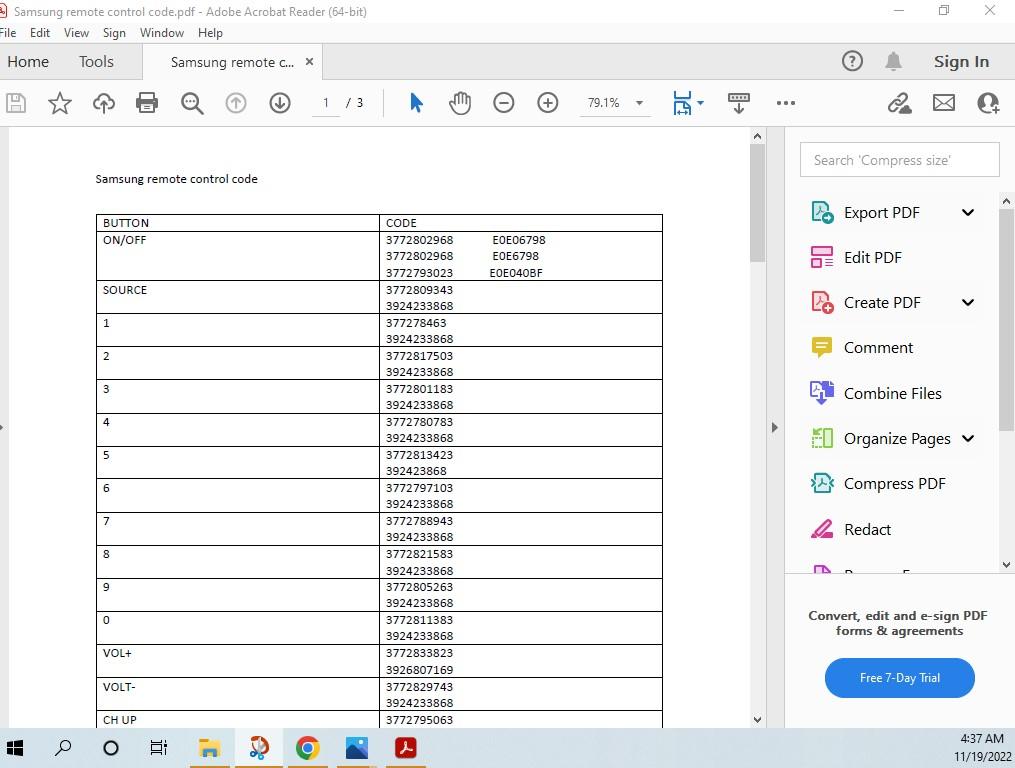Expand page display options dropdown arrow
The height and width of the screenshot is (768, 1015).
pyautogui.click(x=700, y=103)
